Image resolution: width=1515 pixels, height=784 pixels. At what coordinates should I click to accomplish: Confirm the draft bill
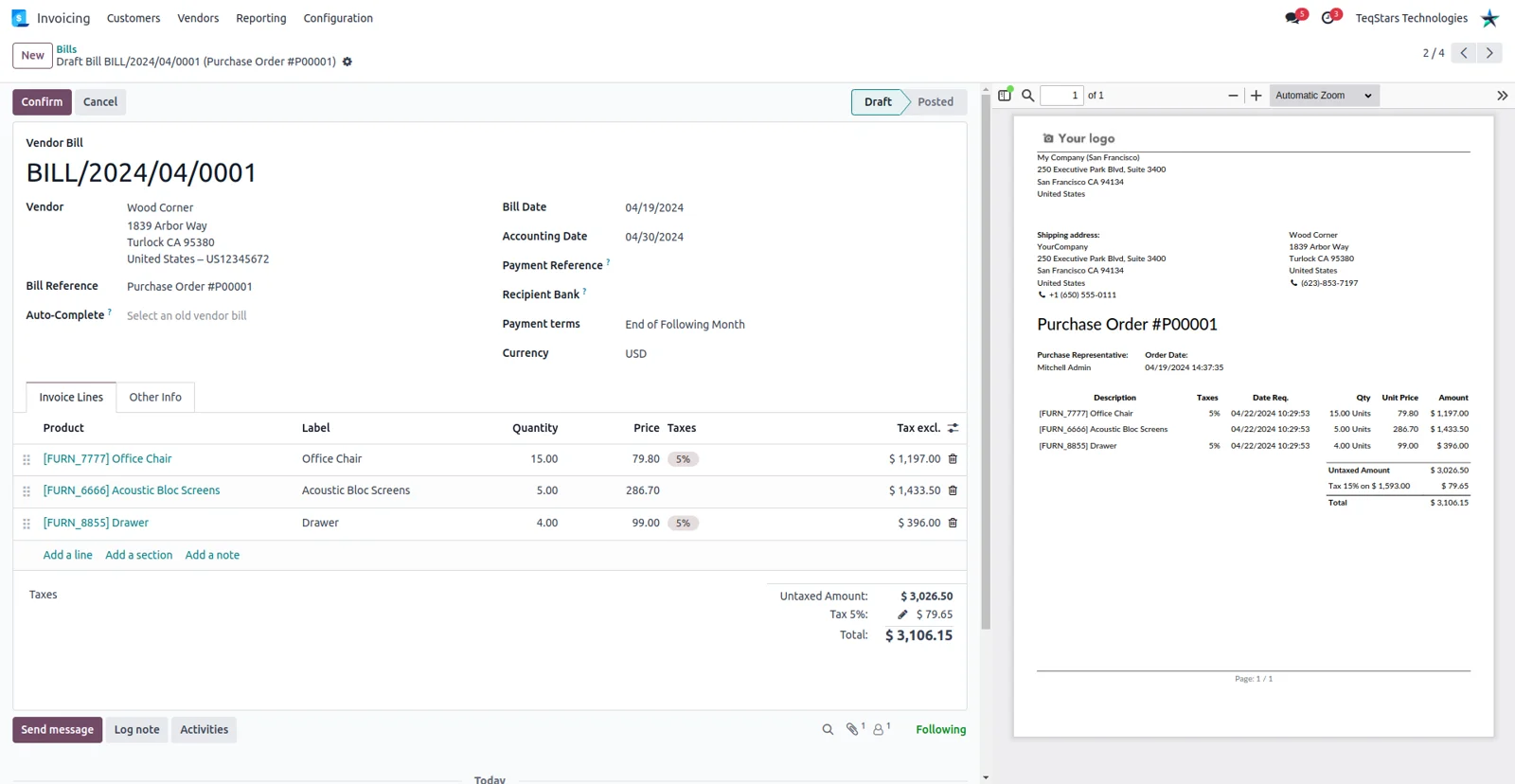coord(42,102)
